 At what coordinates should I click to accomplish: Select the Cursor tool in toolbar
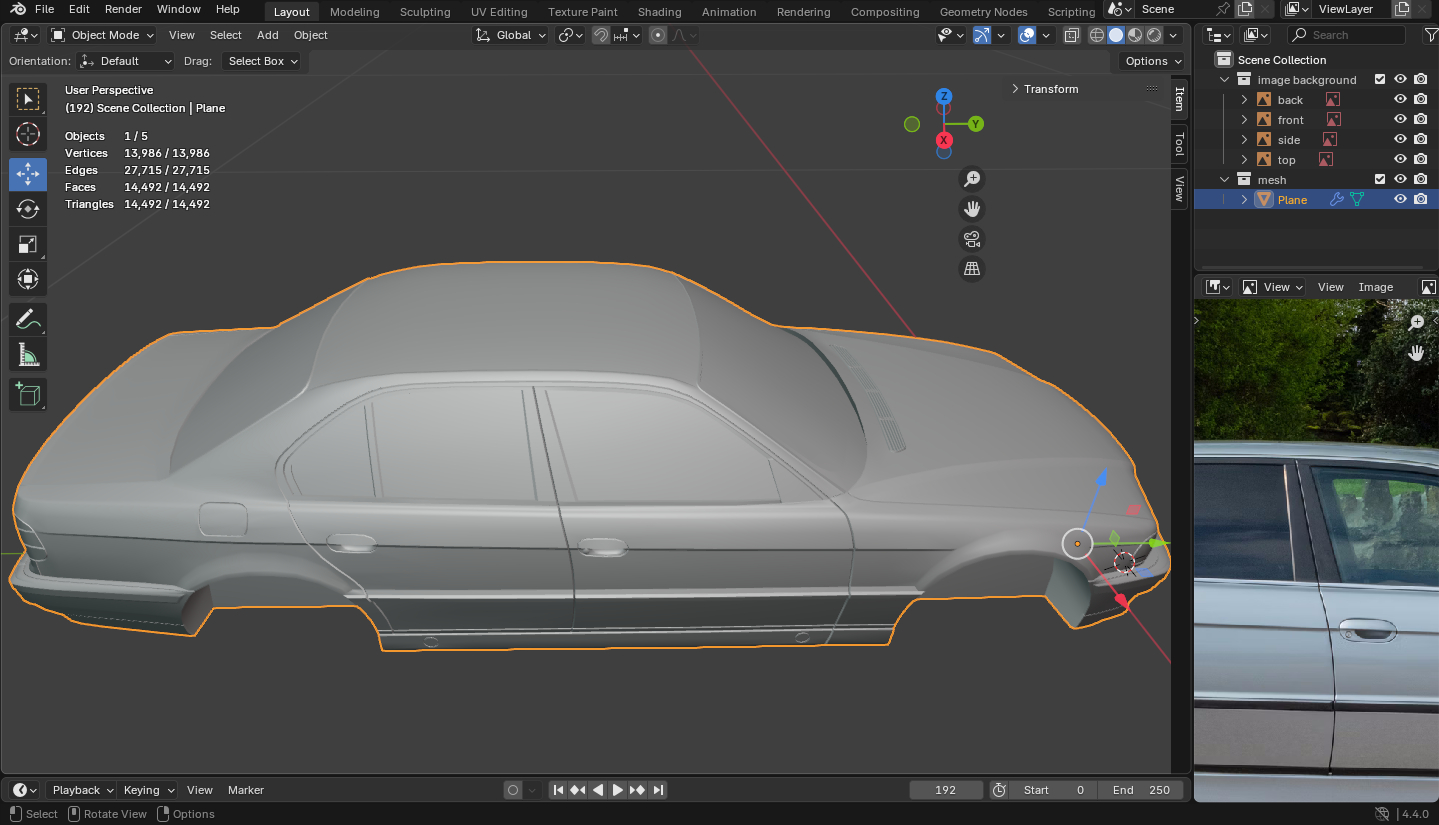click(28, 134)
